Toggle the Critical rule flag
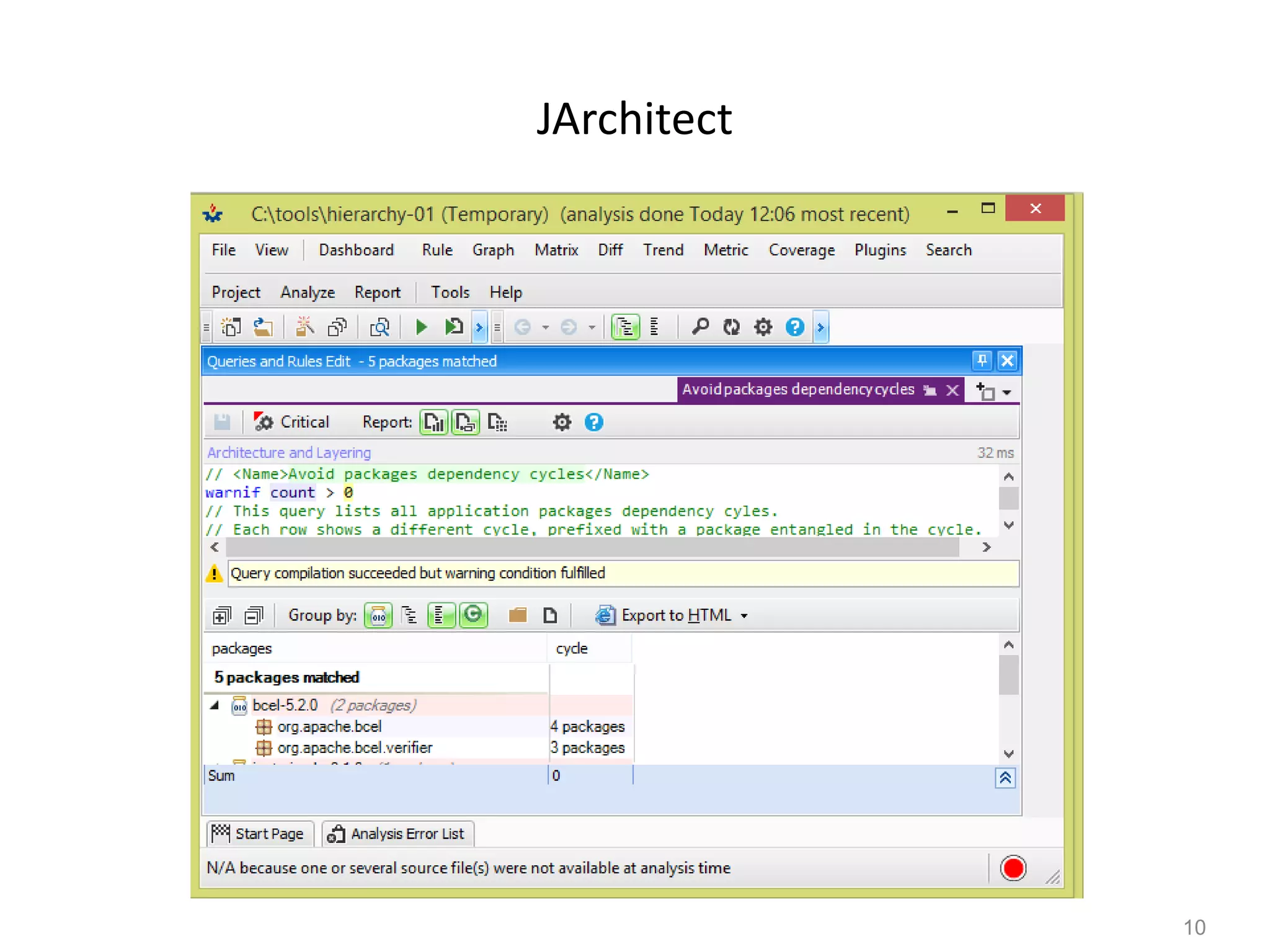This screenshot has width=1270, height=952. [x=291, y=422]
